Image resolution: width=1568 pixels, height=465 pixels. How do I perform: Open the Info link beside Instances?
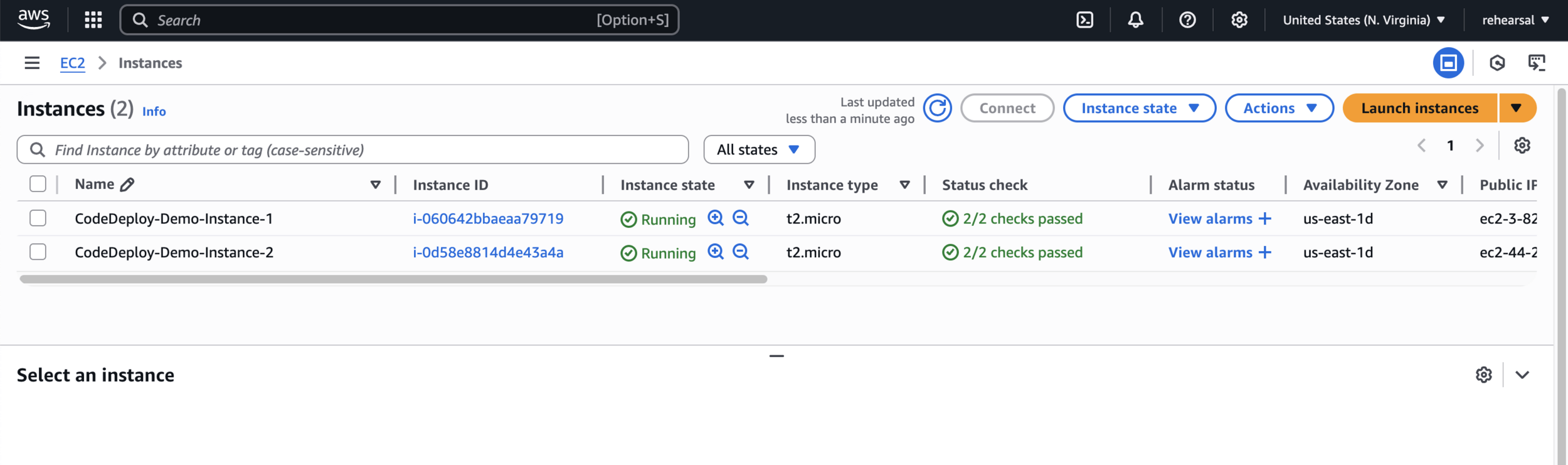click(154, 111)
